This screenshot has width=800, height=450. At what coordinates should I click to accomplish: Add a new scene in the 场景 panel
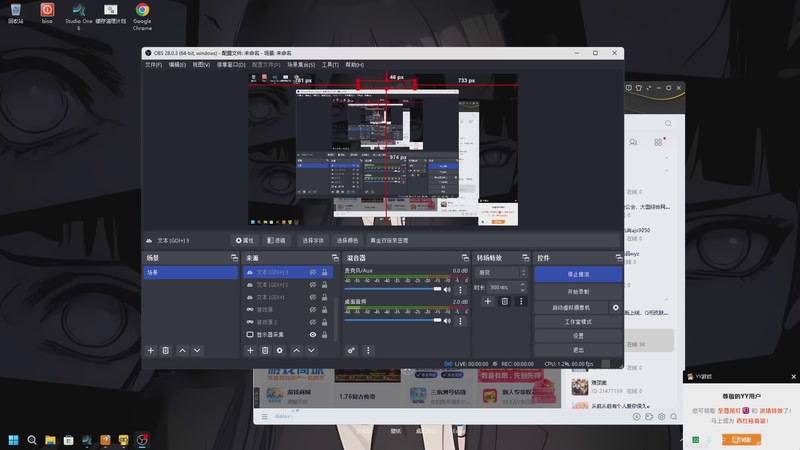[x=151, y=351]
